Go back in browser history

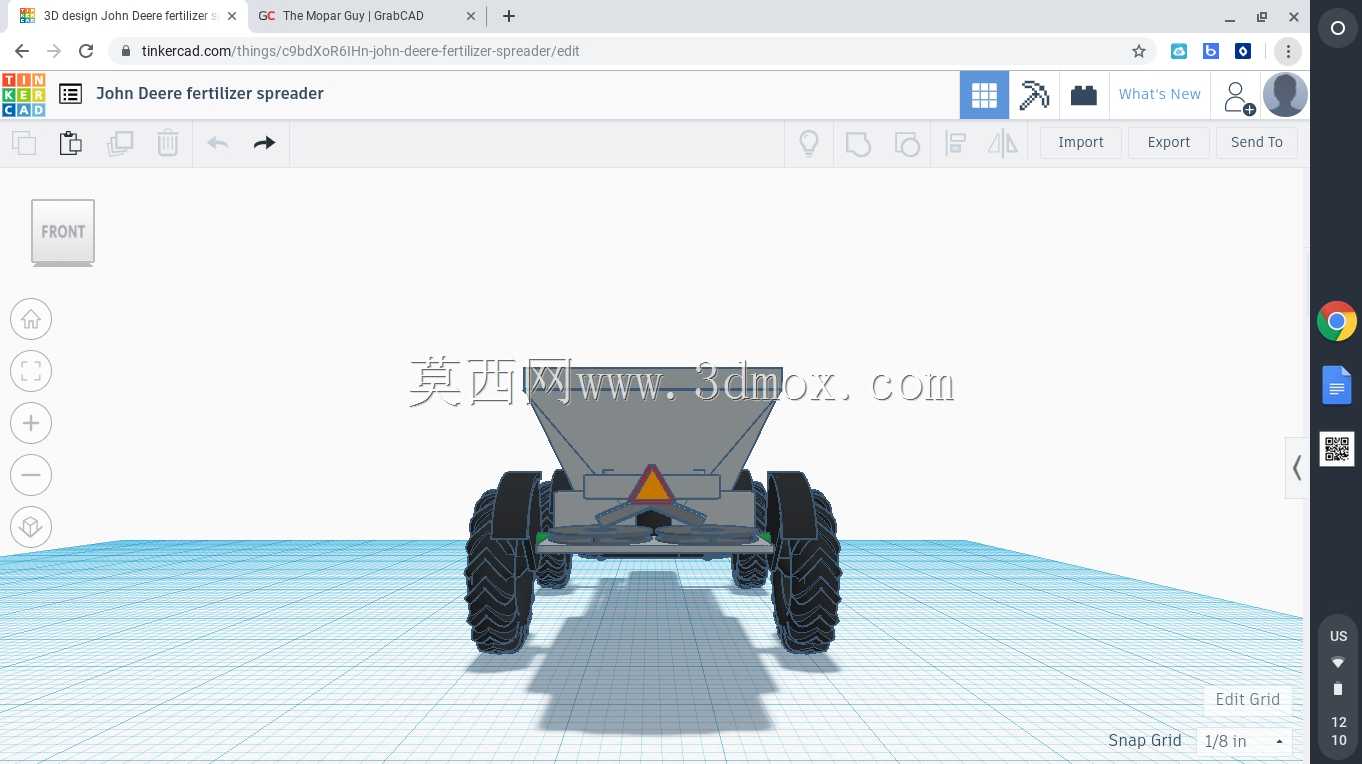(x=22, y=51)
